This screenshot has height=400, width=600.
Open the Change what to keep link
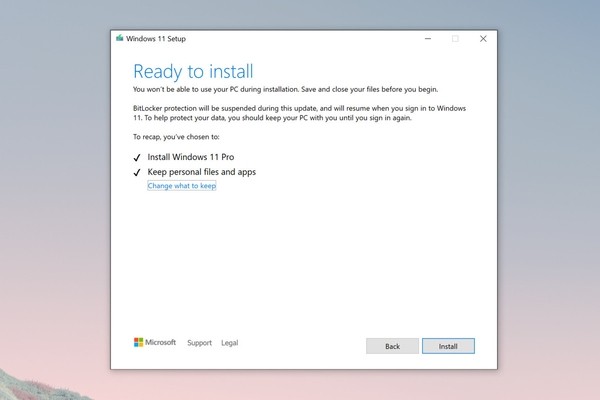[x=182, y=186]
